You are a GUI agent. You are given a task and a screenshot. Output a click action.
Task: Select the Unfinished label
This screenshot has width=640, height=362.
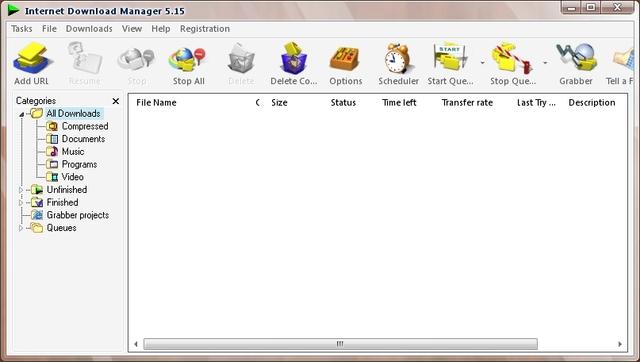[x=67, y=189]
